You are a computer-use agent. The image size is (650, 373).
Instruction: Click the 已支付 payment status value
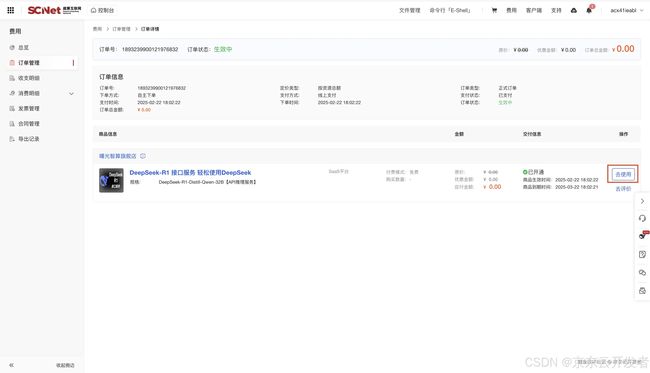[x=505, y=95]
